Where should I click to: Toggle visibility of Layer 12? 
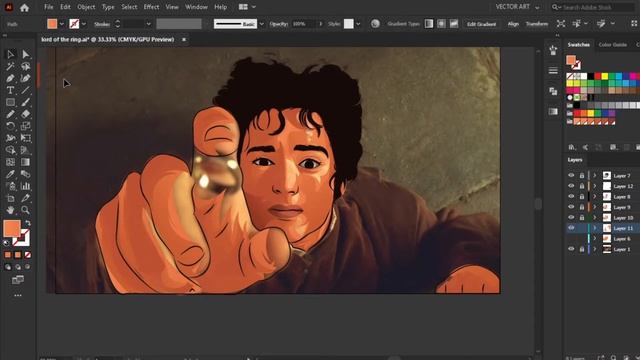click(571, 186)
